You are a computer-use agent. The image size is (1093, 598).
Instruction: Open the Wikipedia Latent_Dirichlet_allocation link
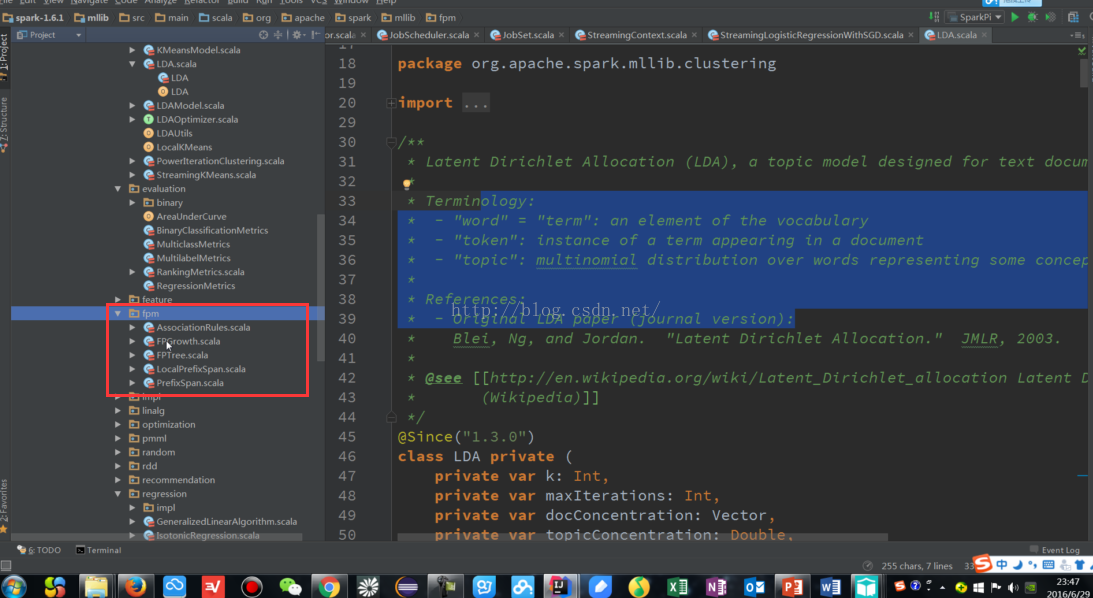click(x=788, y=378)
